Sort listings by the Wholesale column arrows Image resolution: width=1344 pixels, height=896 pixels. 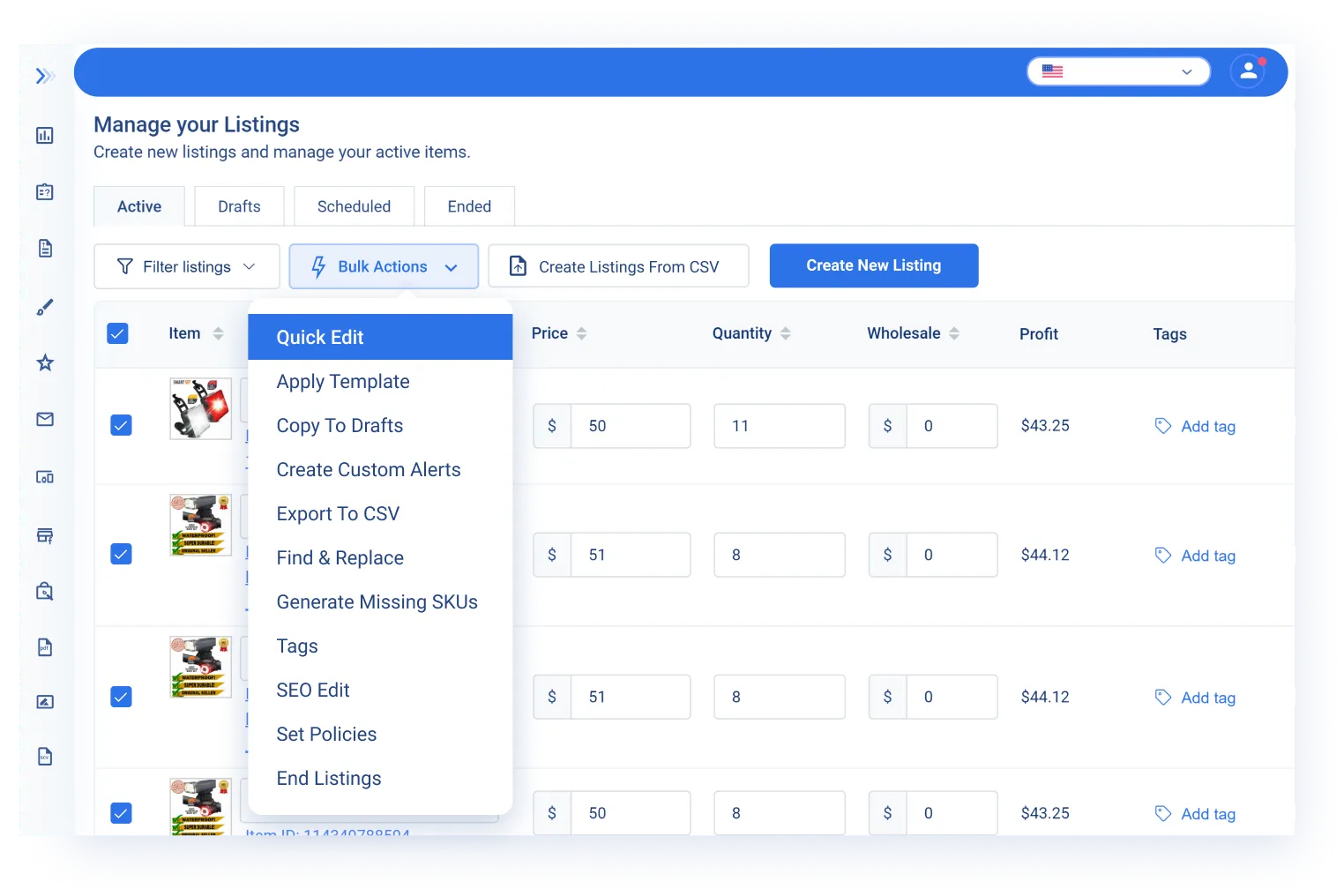coord(954,333)
